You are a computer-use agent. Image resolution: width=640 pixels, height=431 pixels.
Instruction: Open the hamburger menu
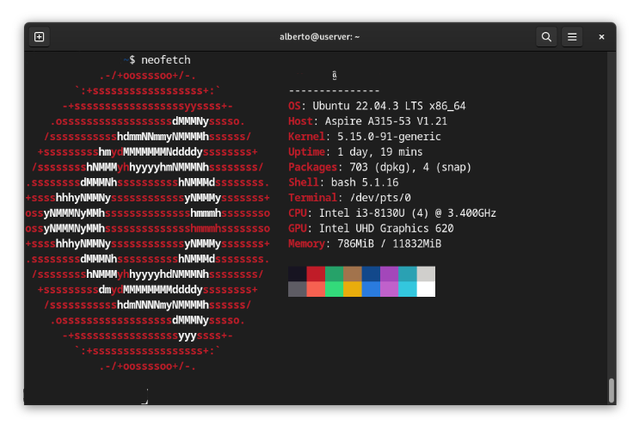[x=572, y=37]
